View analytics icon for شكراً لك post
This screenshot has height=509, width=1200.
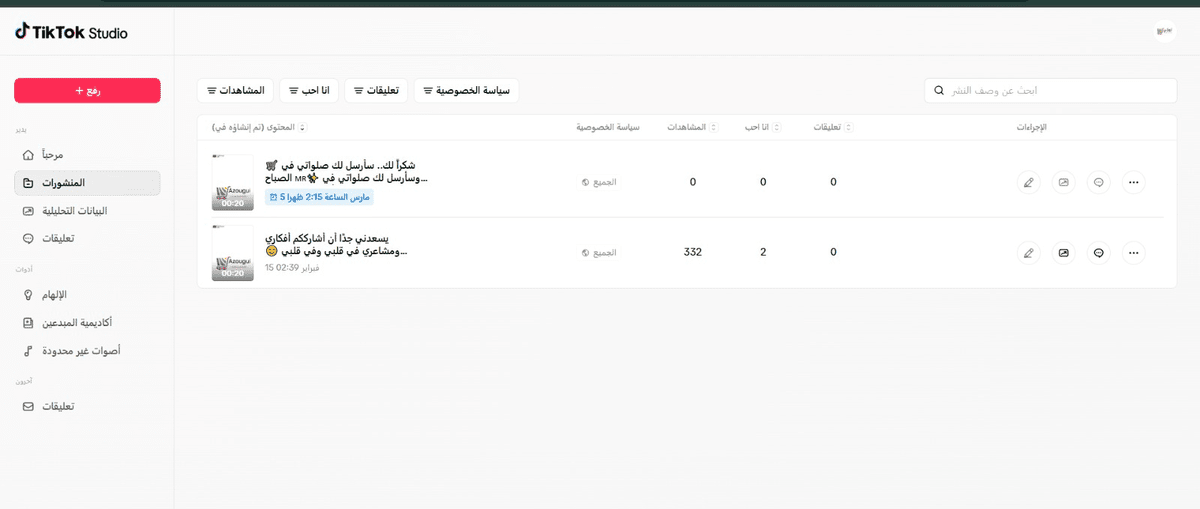(1064, 182)
